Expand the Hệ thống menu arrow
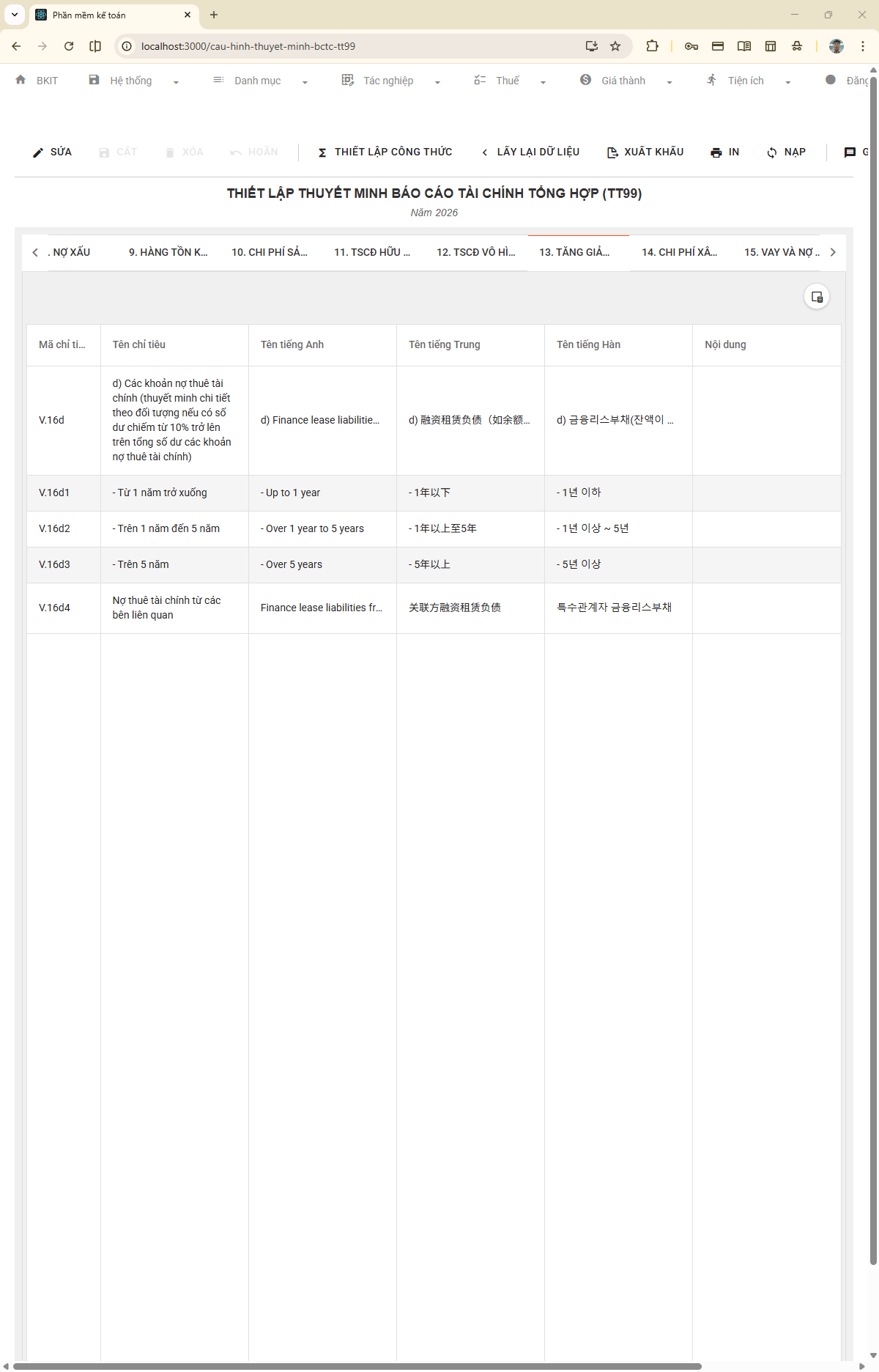This screenshot has width=879, height=1372. 176,82
